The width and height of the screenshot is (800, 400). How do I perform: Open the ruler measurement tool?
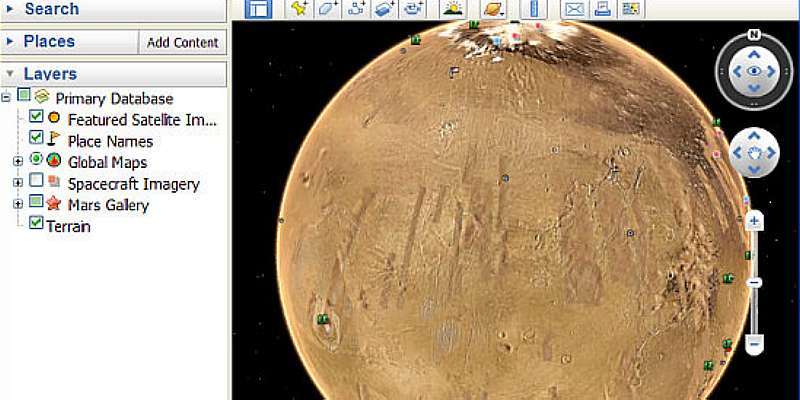(x=533, y=9)
